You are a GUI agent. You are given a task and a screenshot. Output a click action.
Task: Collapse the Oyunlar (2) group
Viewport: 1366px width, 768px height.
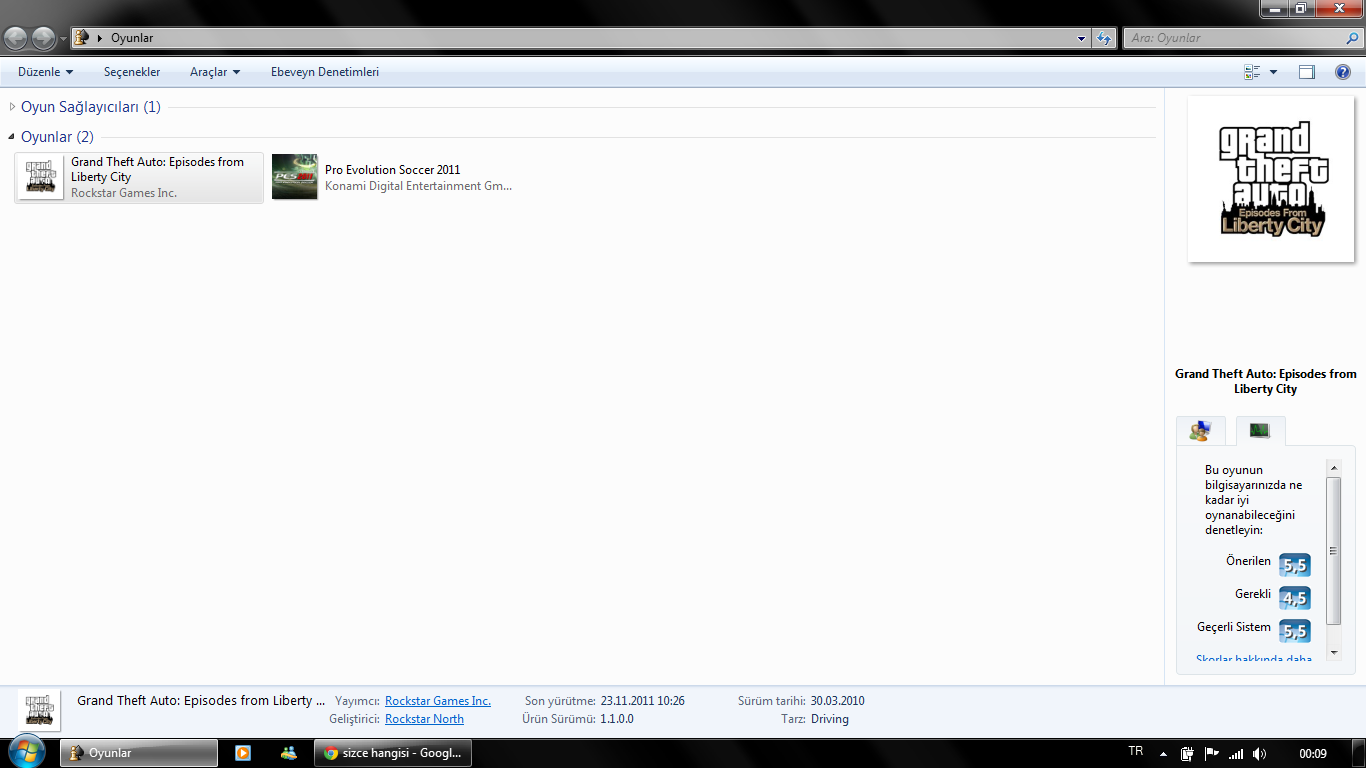12,137
